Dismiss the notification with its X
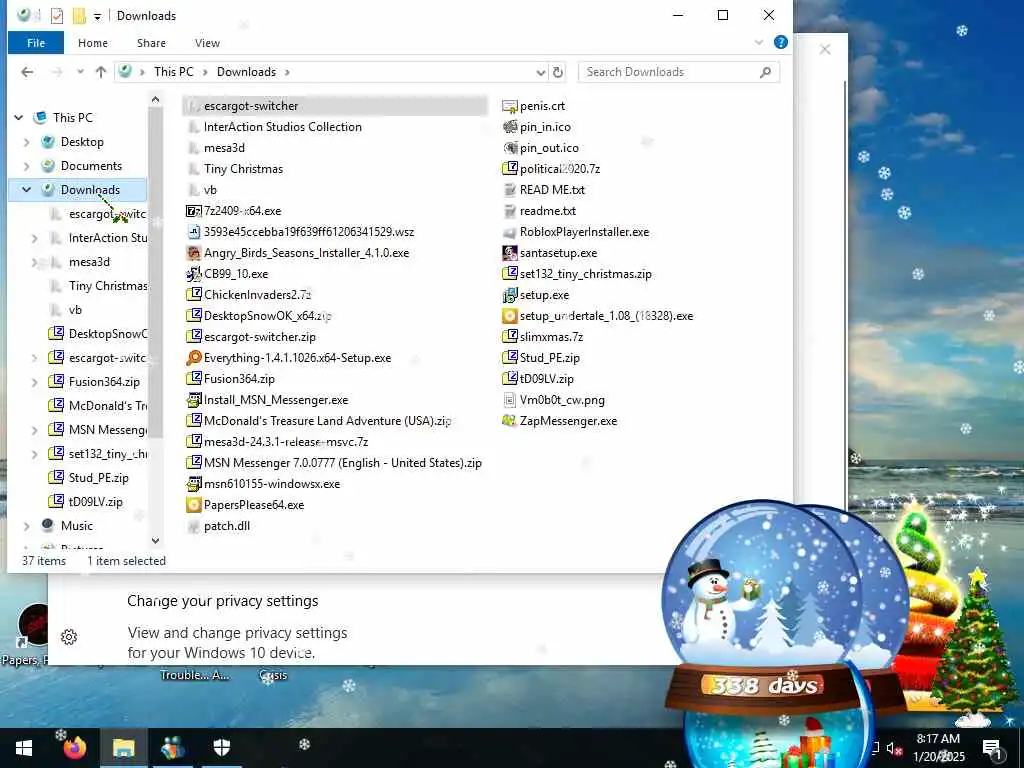 click(825, 50)
